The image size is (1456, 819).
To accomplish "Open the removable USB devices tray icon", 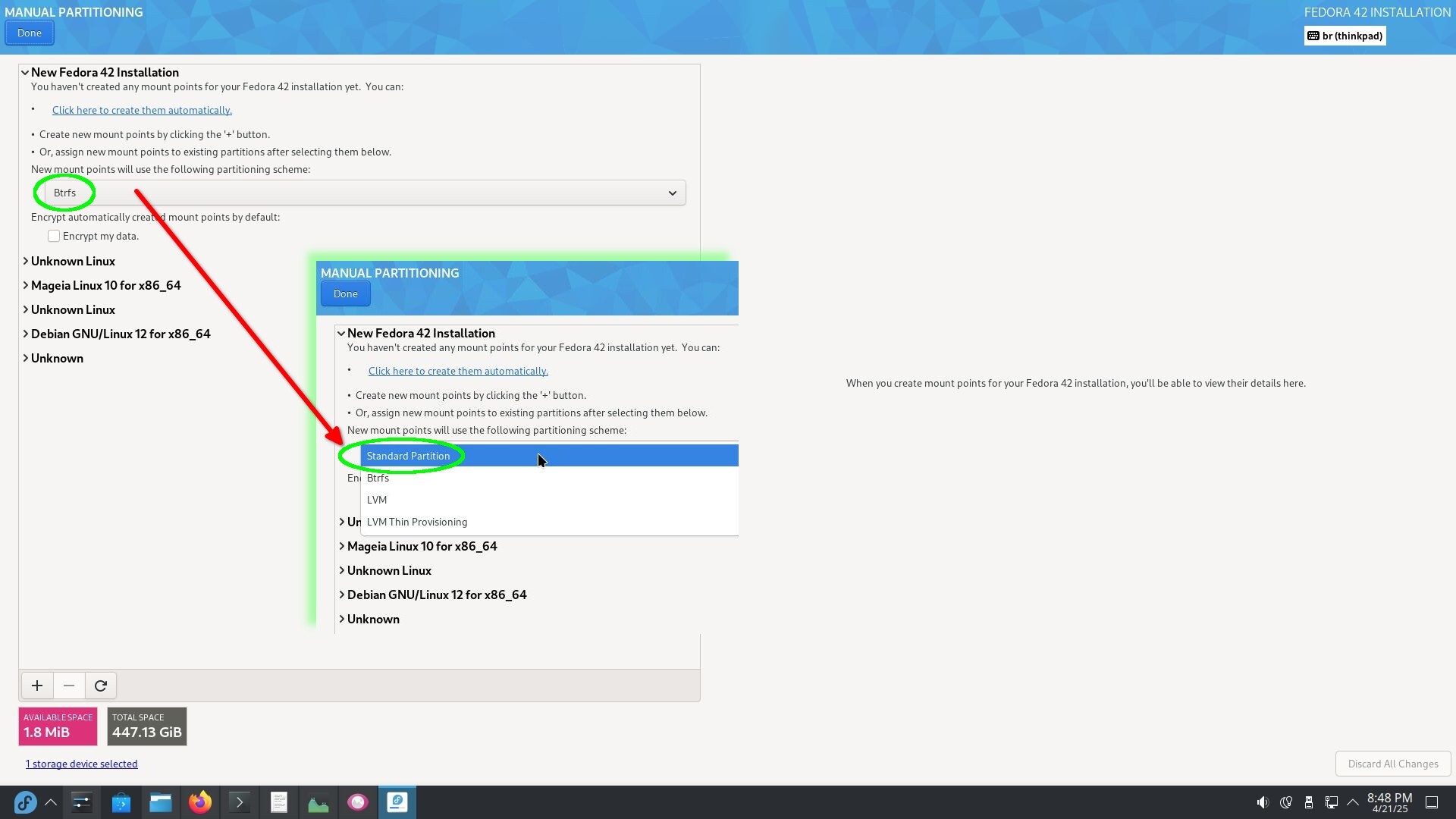I will coord(1309,802).
